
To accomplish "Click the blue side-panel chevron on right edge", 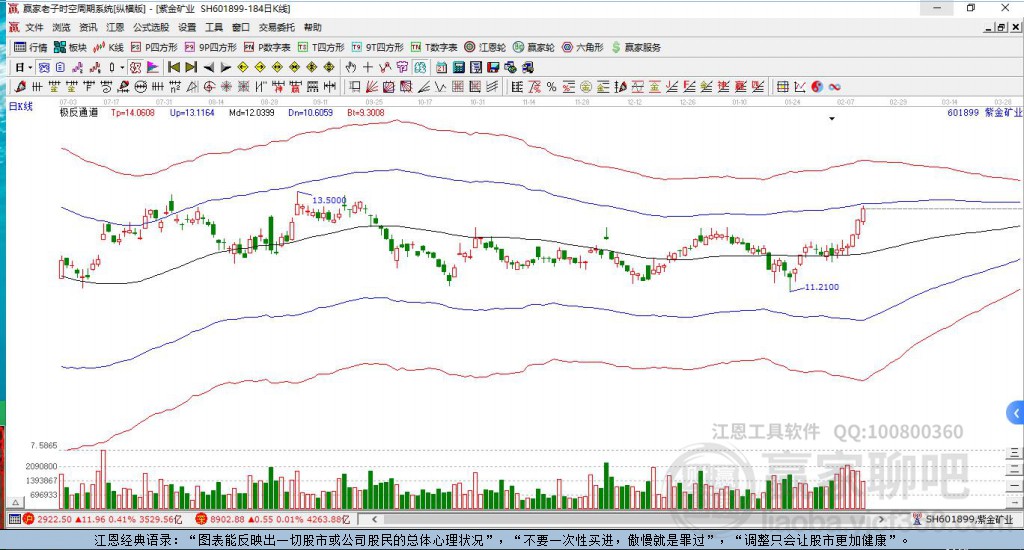I will point(1016,413).
